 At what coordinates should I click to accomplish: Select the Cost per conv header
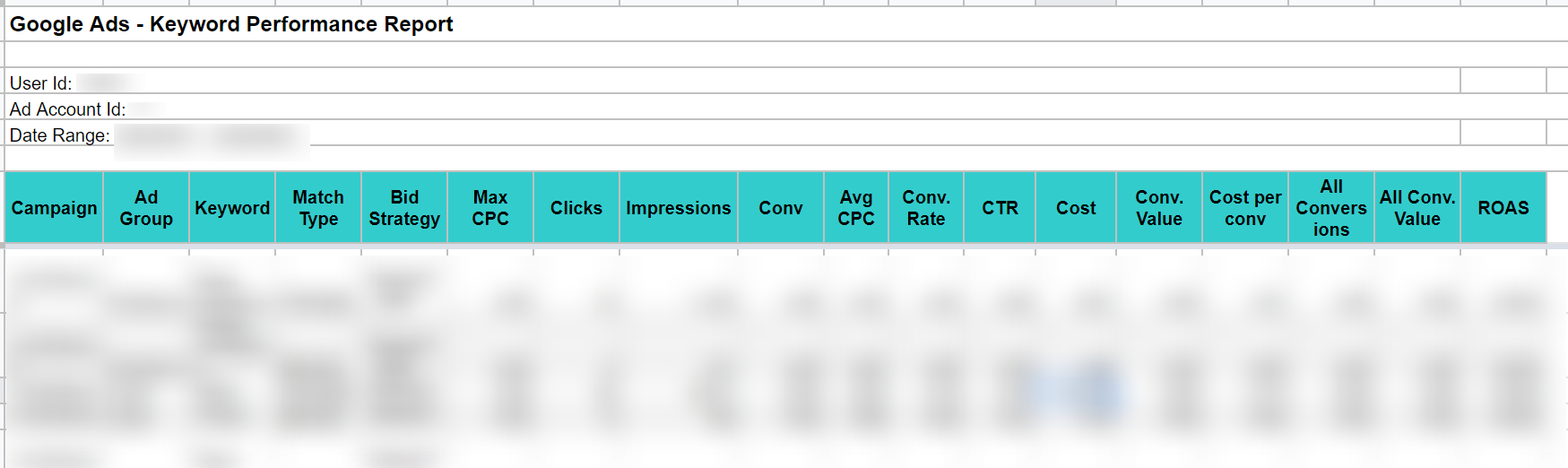(x=1245, y=207)
